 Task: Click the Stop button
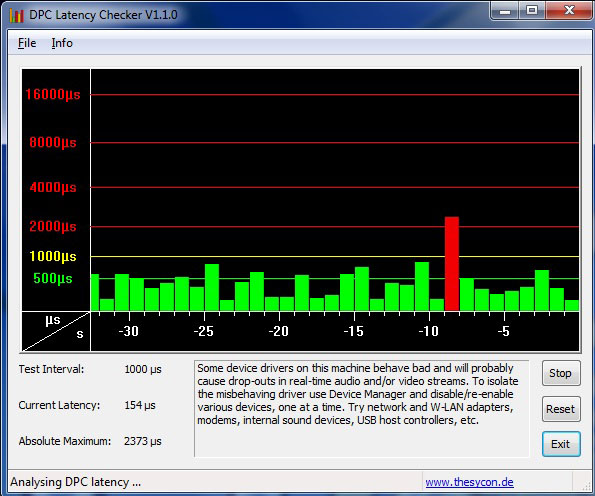coord(561,373)
